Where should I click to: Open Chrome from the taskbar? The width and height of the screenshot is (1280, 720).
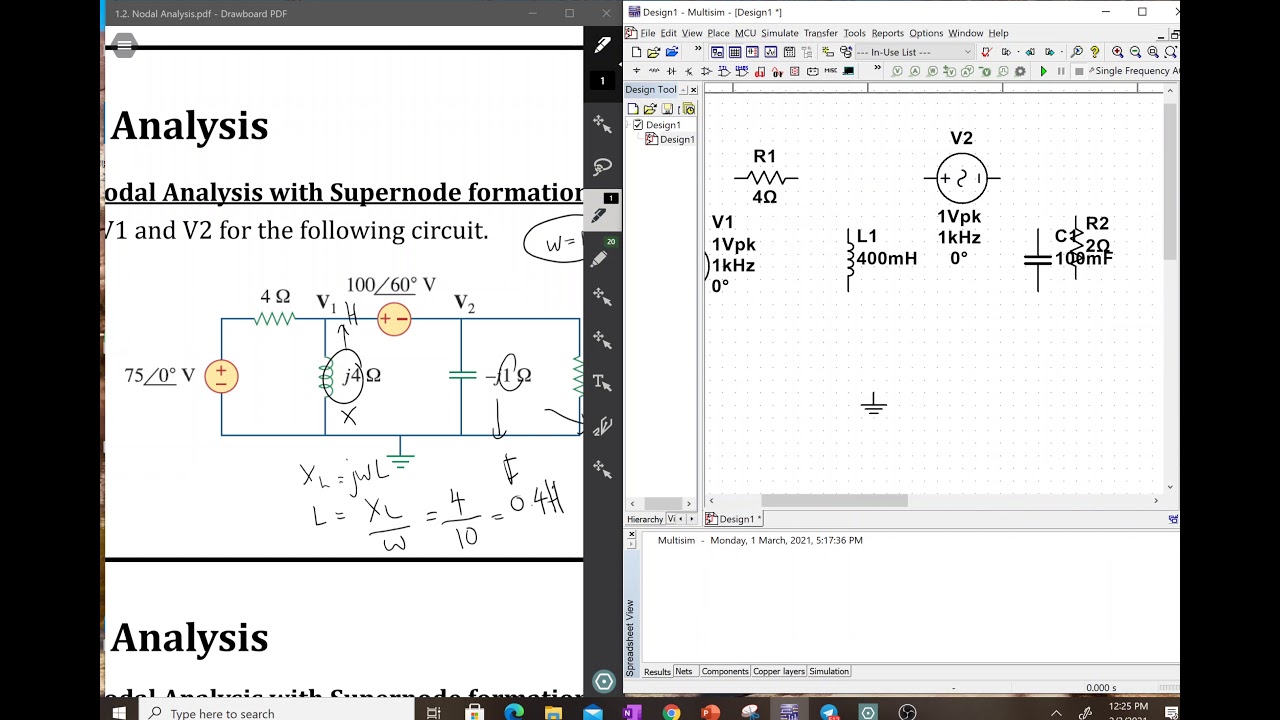point(671,713)
